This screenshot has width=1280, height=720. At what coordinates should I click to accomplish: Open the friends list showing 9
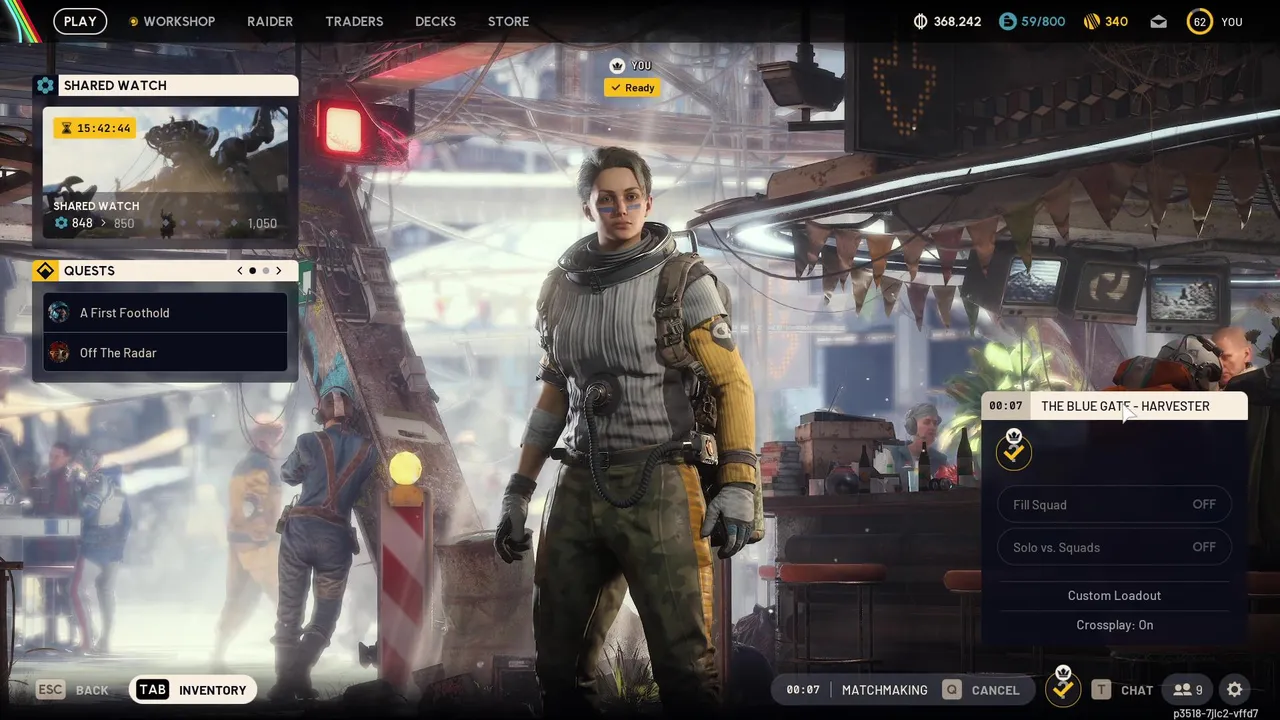[x=1188, y=690]
